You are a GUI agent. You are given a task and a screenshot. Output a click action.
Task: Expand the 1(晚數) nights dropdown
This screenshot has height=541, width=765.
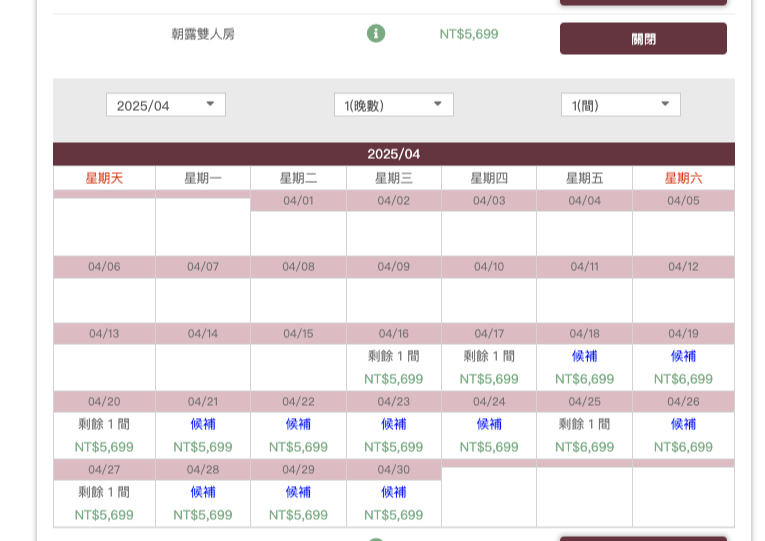(393, 105)
